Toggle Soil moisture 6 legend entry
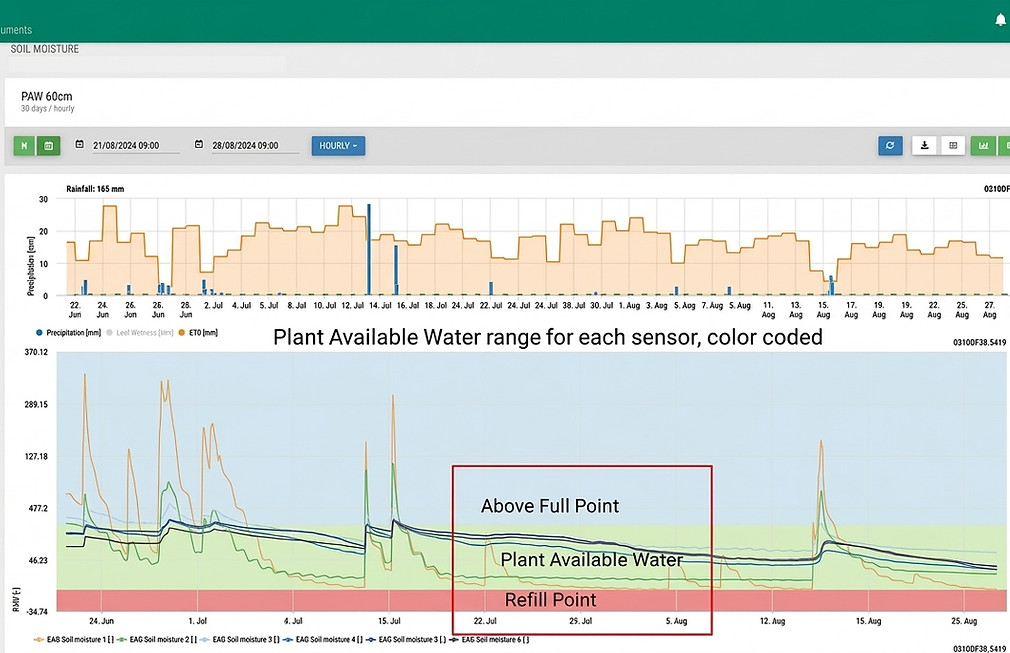 490,639
